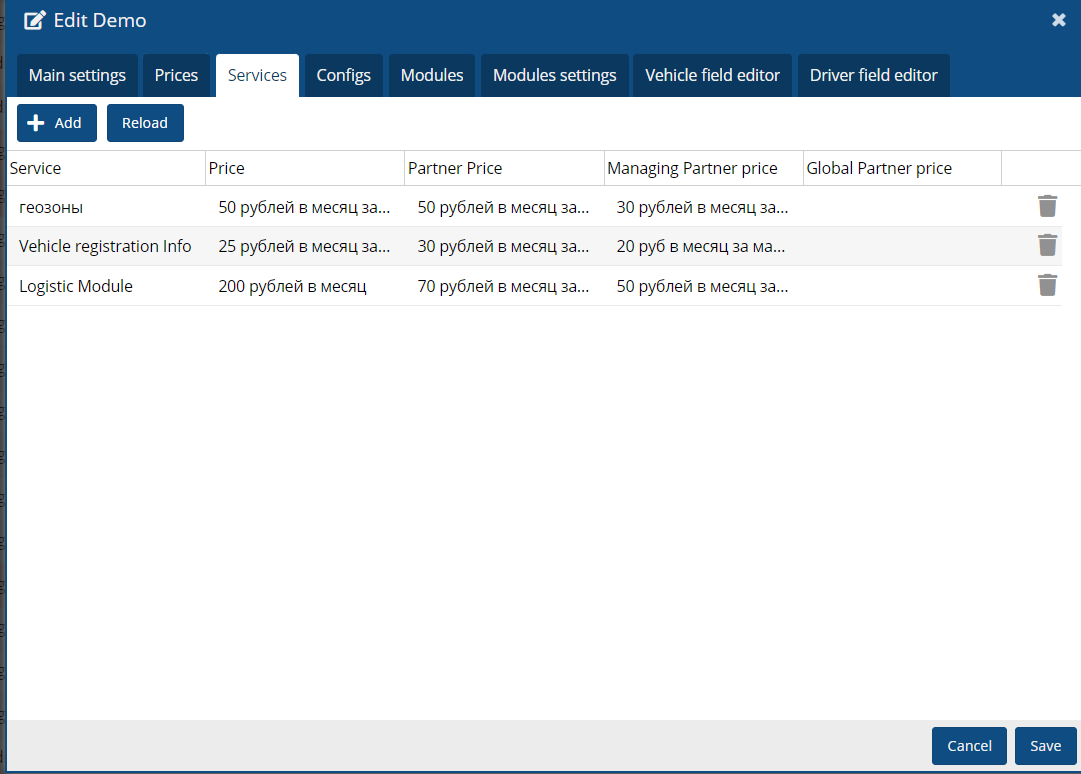
Task: Open the Prices tab
Action: [x=176, y=76]
